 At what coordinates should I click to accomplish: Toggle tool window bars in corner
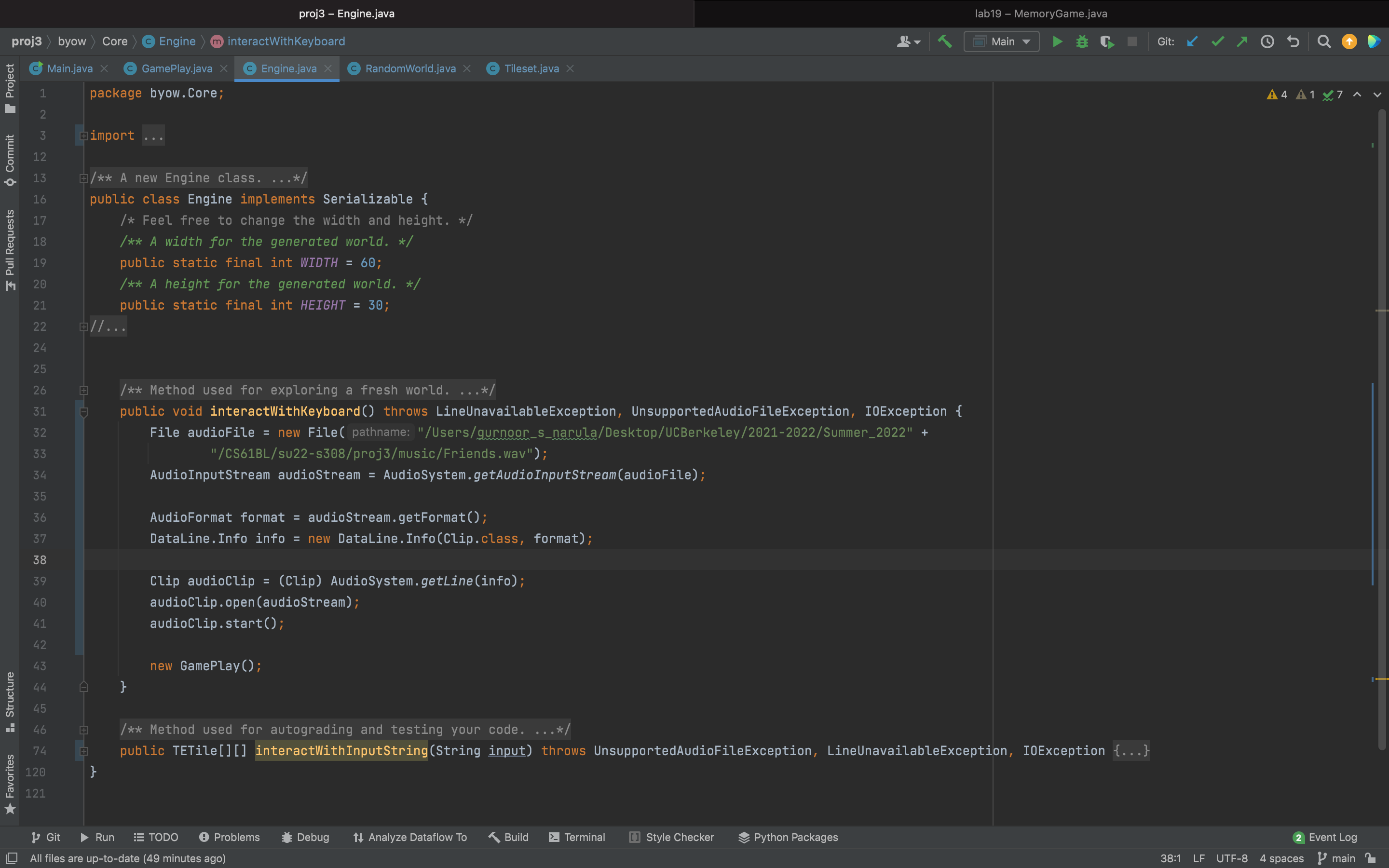[11, 858]
